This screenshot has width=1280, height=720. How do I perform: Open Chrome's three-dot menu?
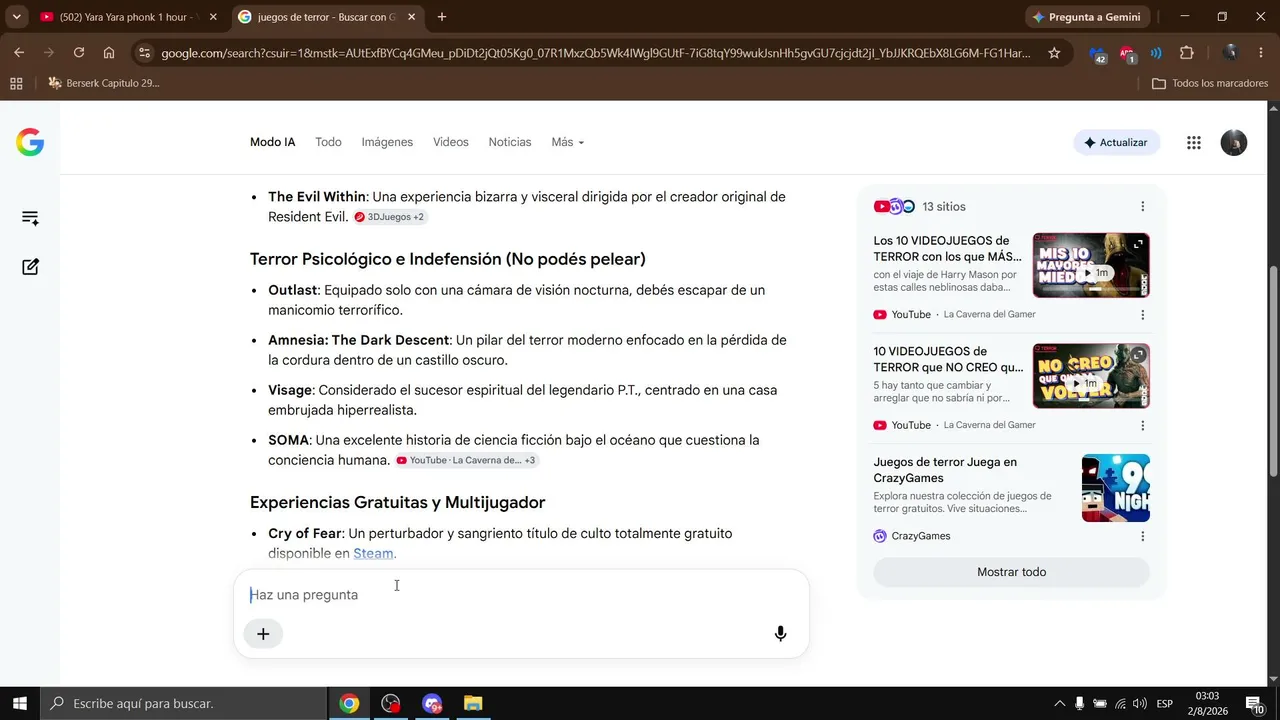pyautogui.click(x=1260, y=53)
